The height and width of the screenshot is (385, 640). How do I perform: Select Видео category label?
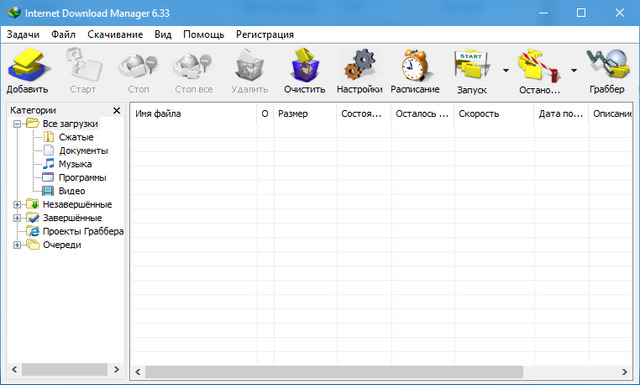tap(72, 191)
